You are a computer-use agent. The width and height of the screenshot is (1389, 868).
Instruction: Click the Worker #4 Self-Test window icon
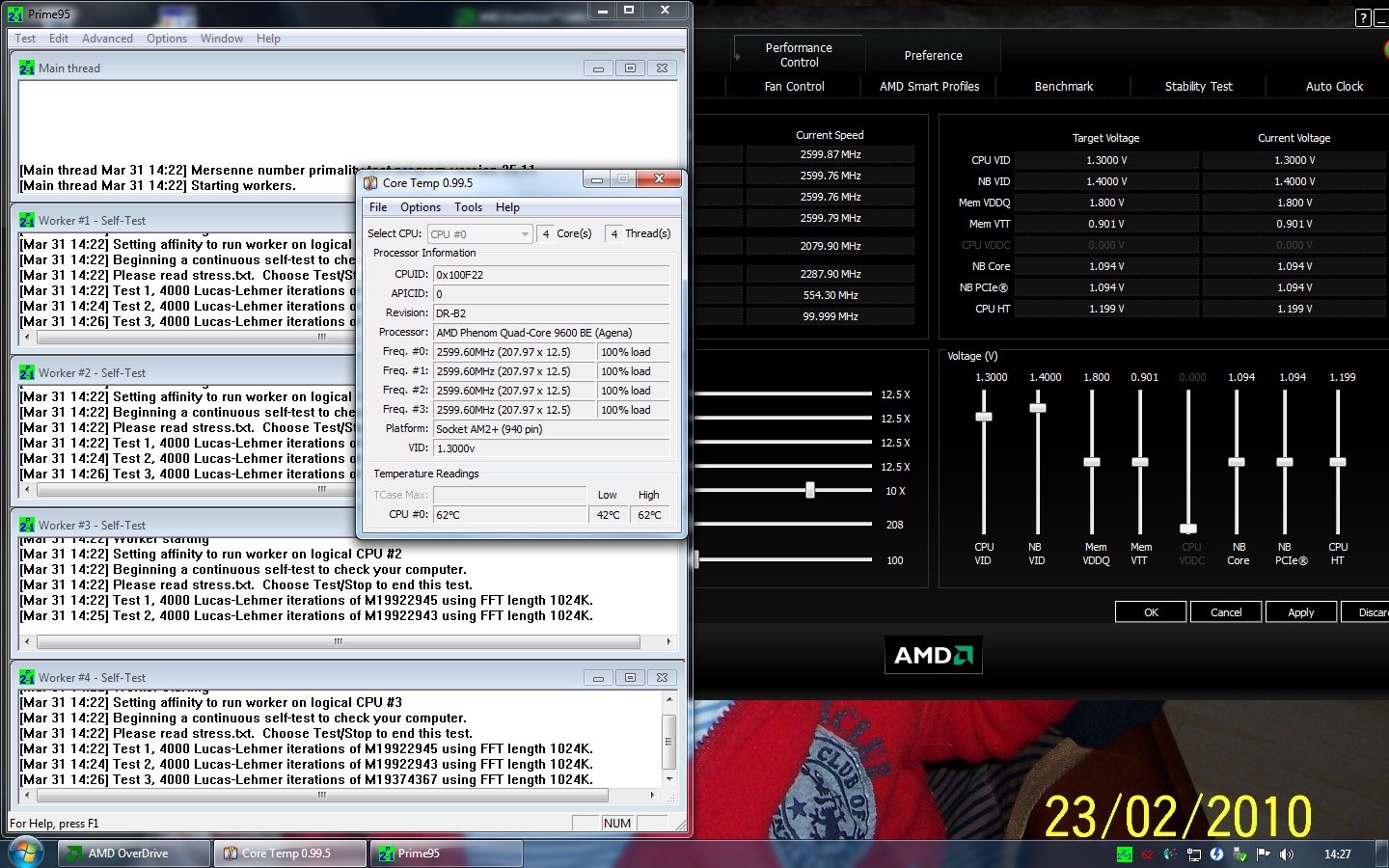pyautogui.click(x=26, y=678)
